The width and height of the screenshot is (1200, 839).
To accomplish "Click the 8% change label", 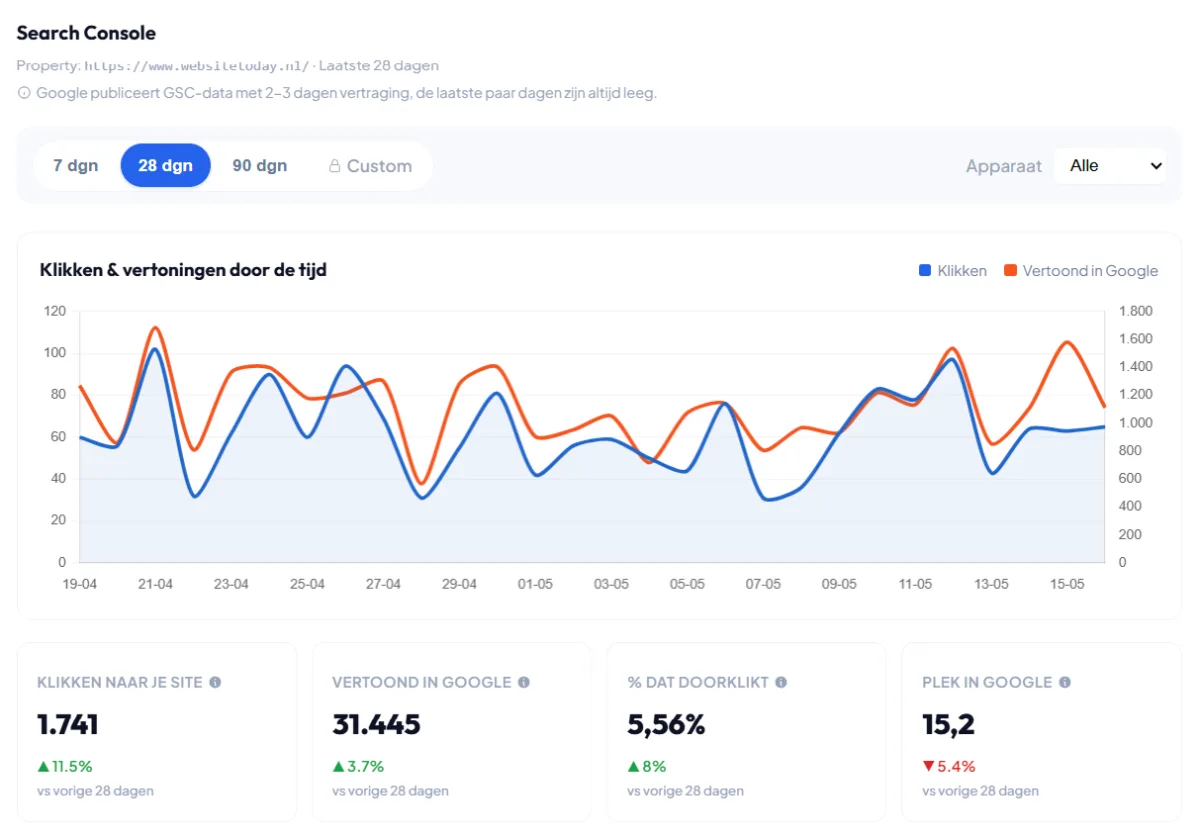I will [654, 767].
